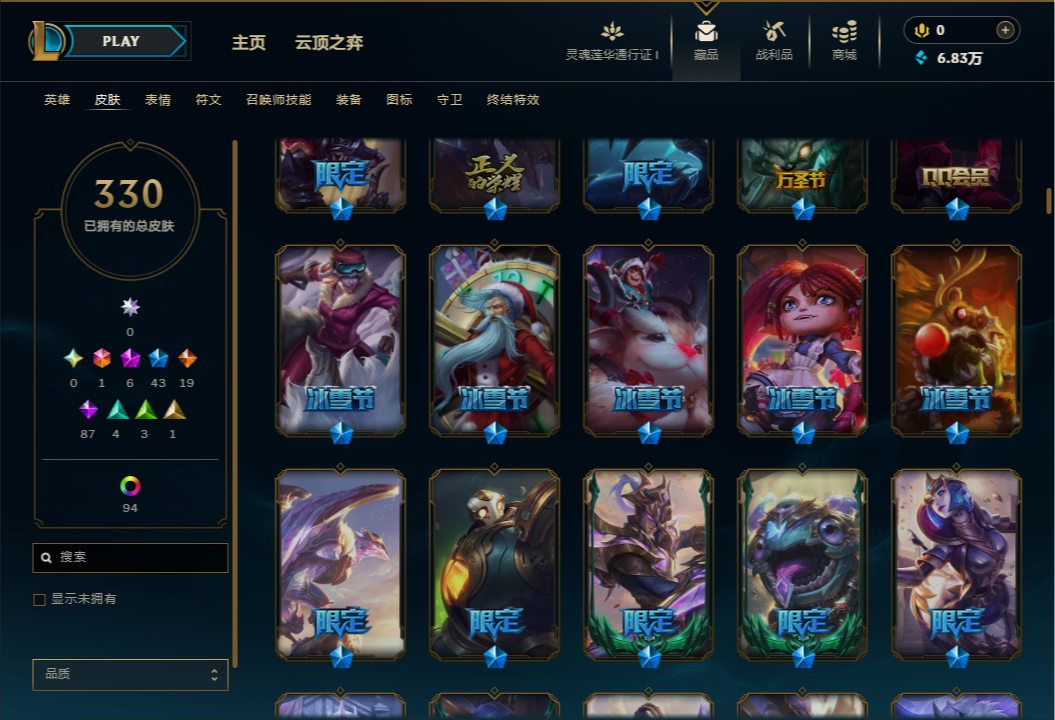Open the 商城 store coins icon
The height and width of the screenshot is (720, 1055).
point(844,32)
